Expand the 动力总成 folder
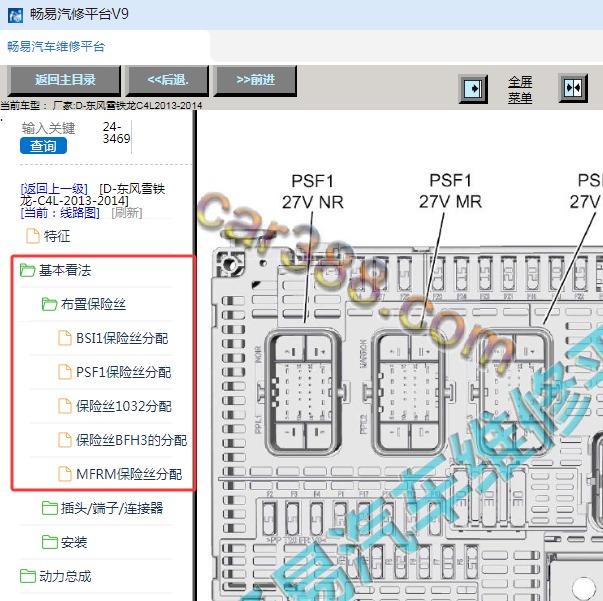The width and height of the screenshot is (603, 601). 65,576
